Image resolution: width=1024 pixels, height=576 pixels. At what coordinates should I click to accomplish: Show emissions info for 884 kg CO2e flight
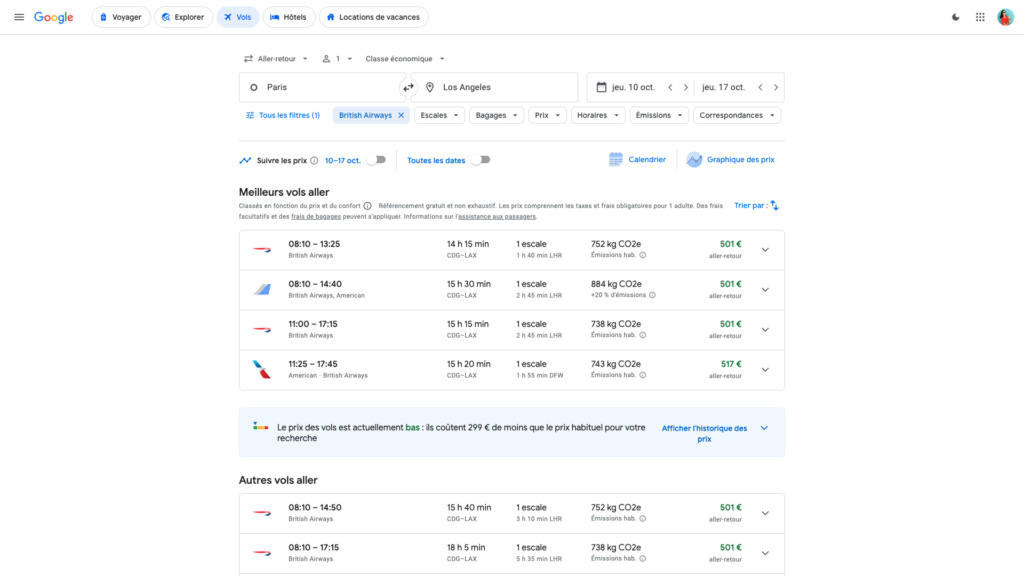point(652,295)
